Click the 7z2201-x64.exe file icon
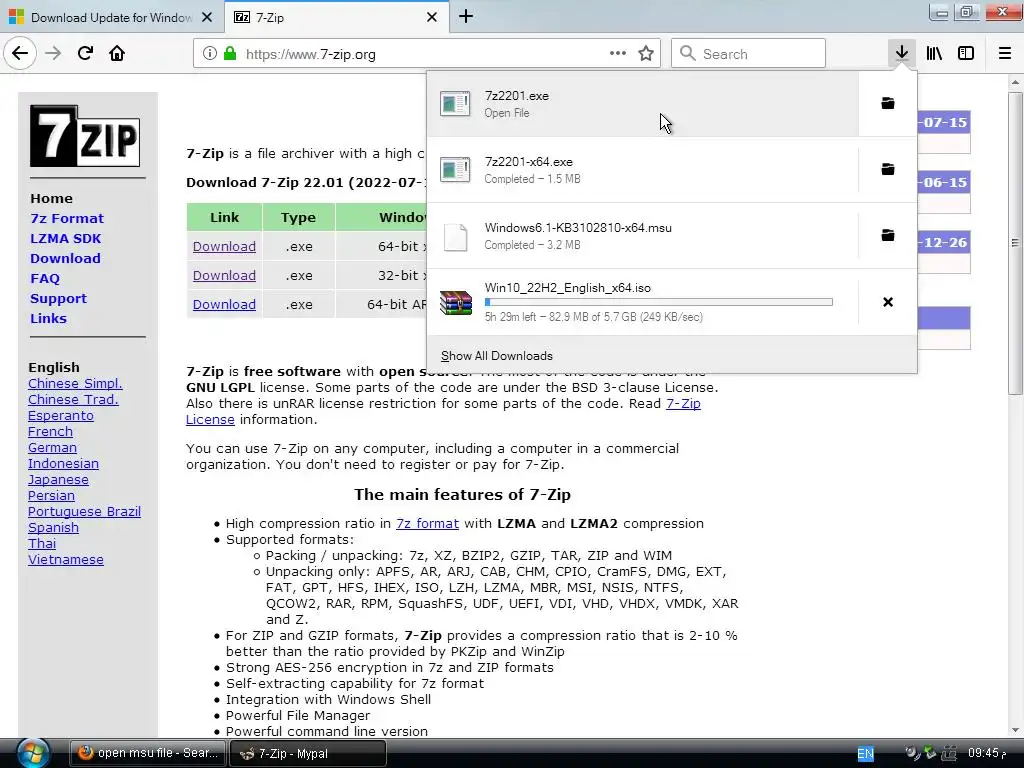The width and height of the screenshot is (1024, 768). [455, 170]
